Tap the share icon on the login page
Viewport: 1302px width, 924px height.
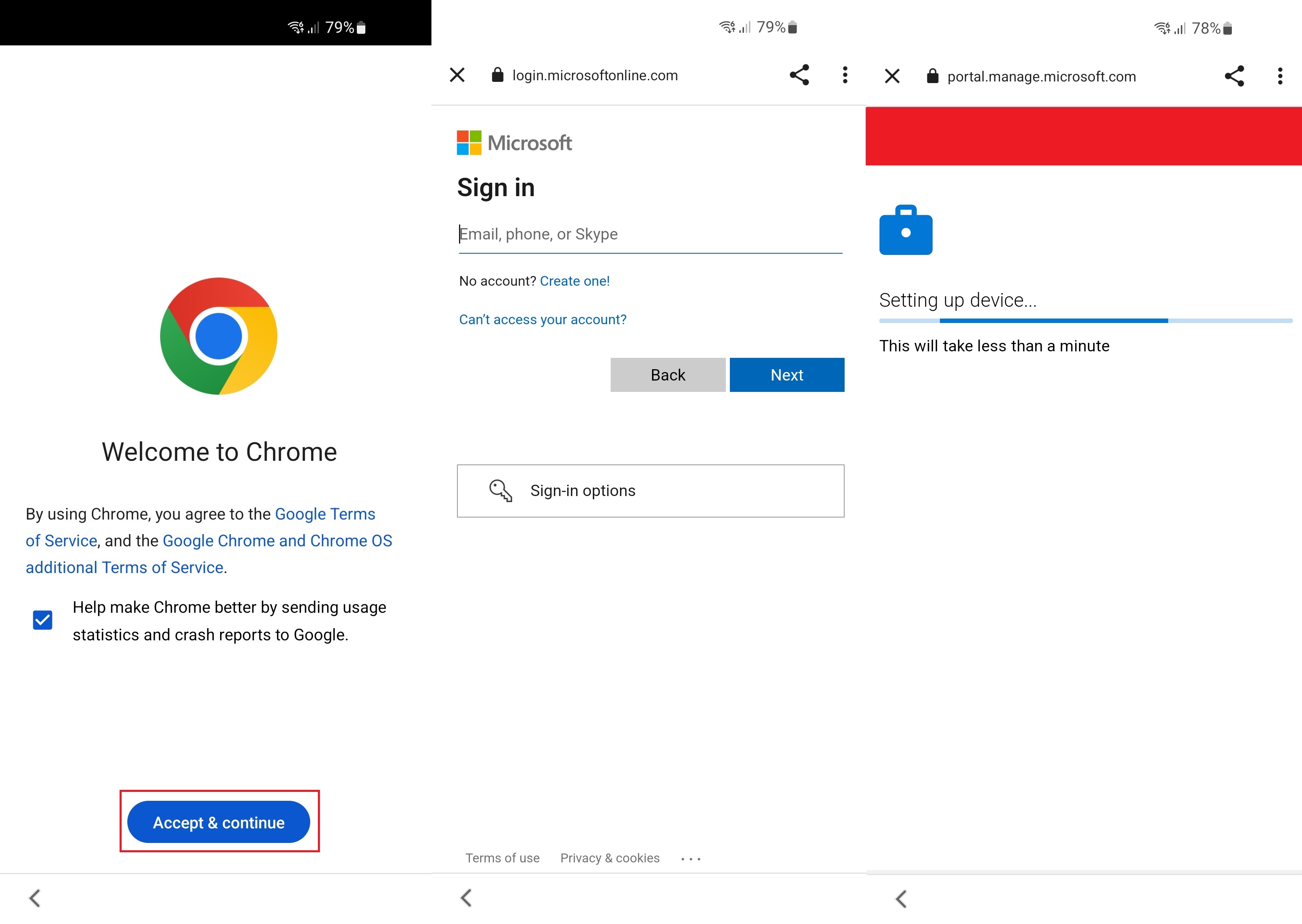click(799, 75)
